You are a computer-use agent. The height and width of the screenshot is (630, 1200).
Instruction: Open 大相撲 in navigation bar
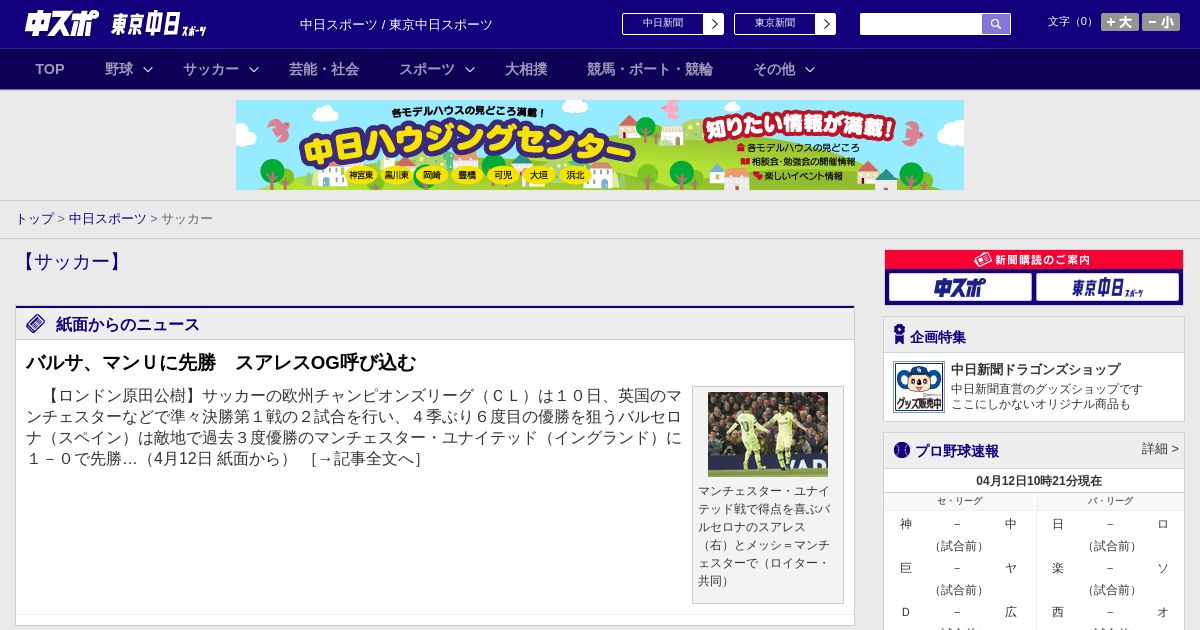pos(526,69)
